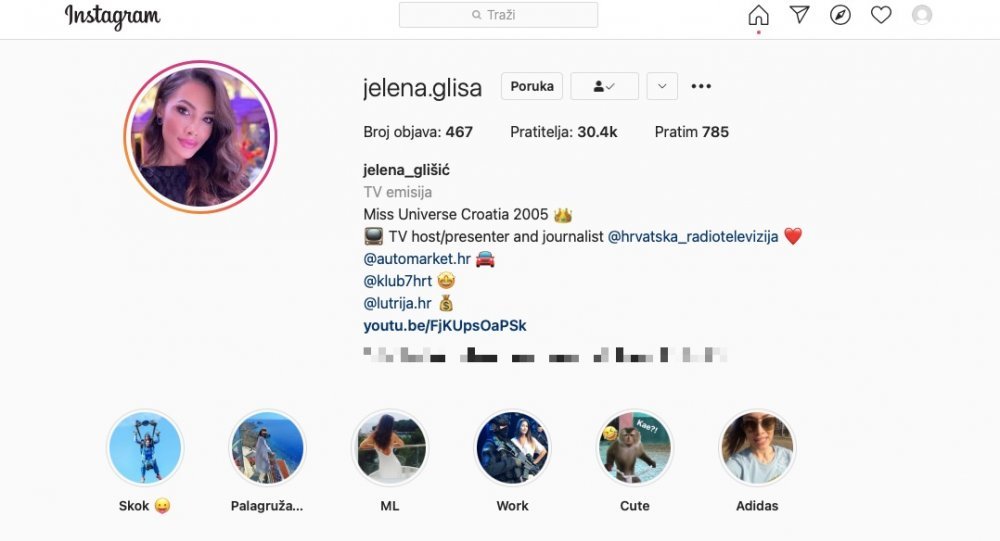Click the Instagram logo

click(x=112, y=17)
